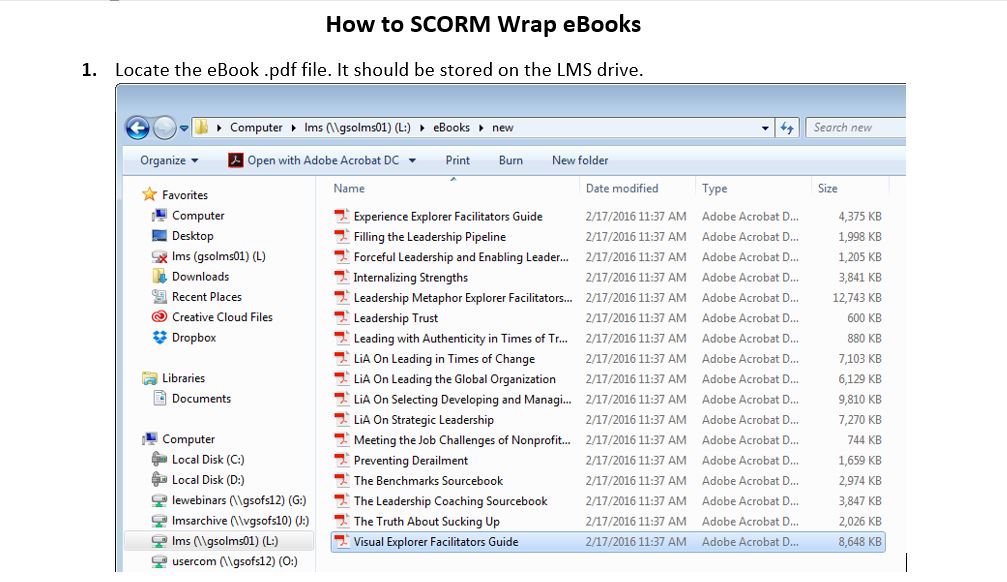Image resolution: width=1007 pixels, height=582 pixels.
Task: Open address bar history dropdown
Action: pos(765,128)
